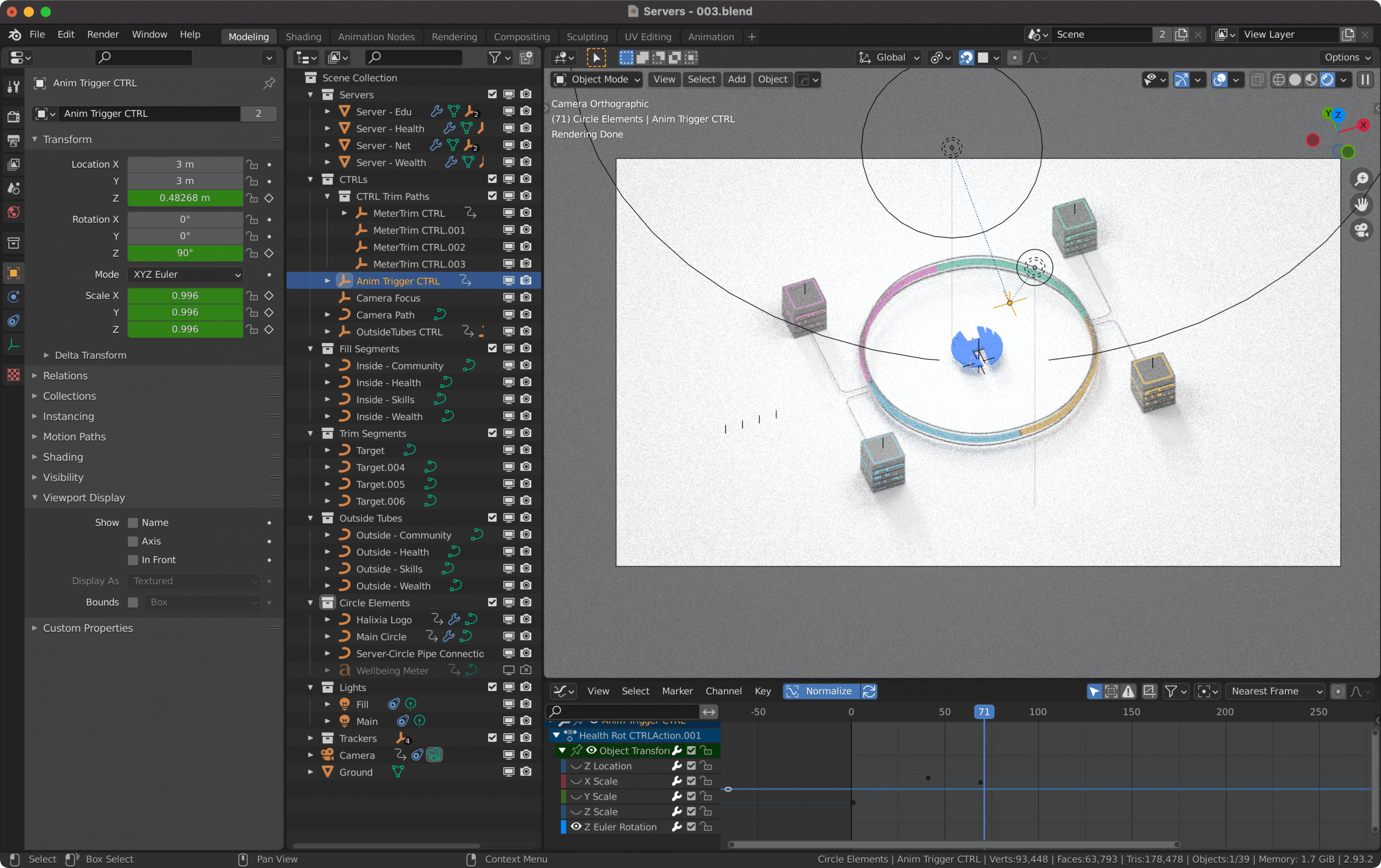This screenshot has width=1381, height=868.
Task: Click the viewport zoom magnifier icon
Action: tap(1362, 179)
